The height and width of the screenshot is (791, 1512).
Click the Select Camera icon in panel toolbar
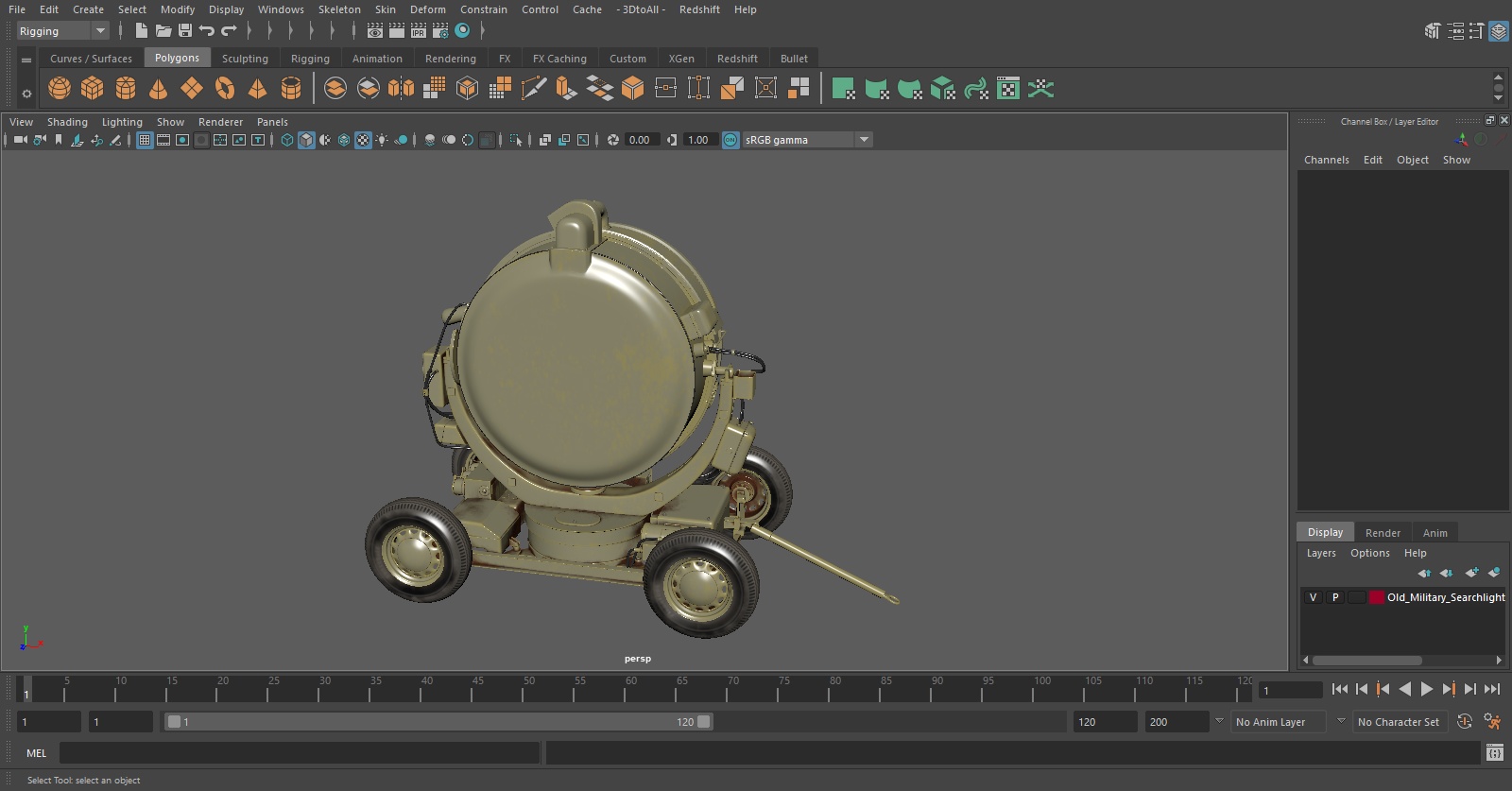pos(20,140)
